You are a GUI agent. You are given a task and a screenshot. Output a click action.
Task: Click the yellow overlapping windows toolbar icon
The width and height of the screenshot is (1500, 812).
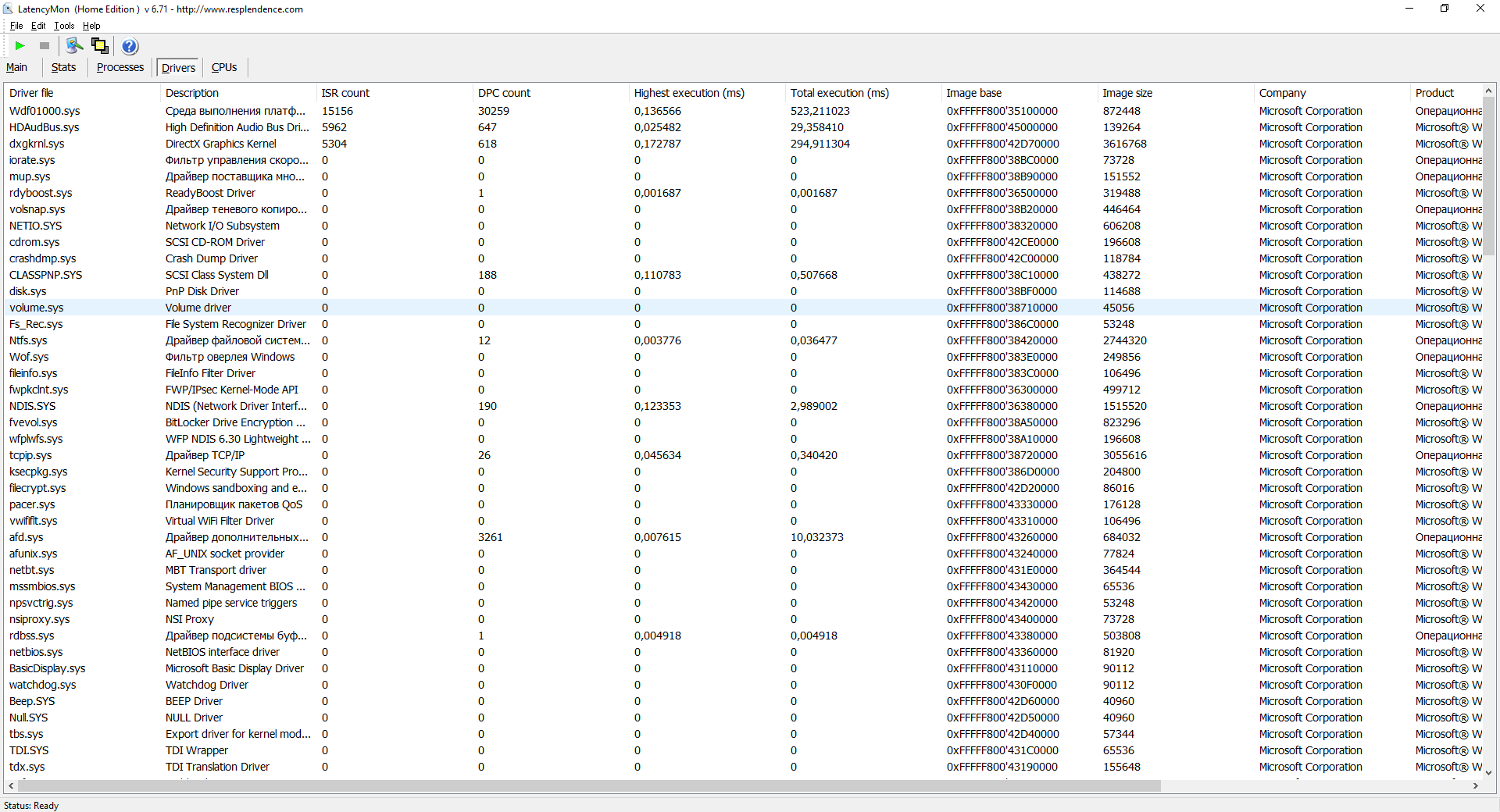100,46
